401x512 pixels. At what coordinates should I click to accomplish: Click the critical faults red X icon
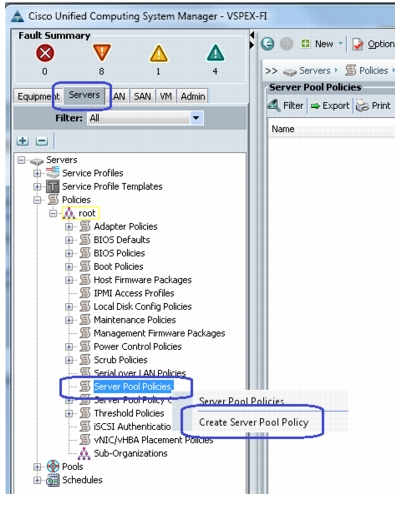[45, 53]
